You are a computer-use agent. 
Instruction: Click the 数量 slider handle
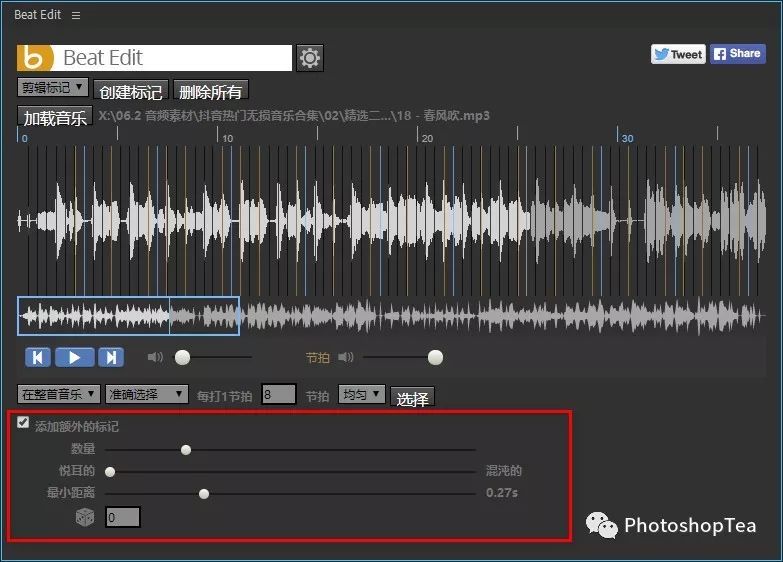pos(186,450)
